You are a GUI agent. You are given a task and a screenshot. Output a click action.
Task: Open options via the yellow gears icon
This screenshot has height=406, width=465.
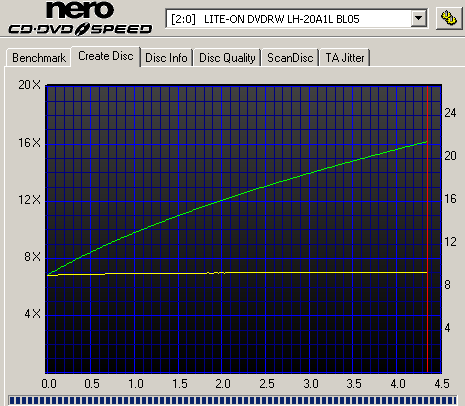[449, 18]
